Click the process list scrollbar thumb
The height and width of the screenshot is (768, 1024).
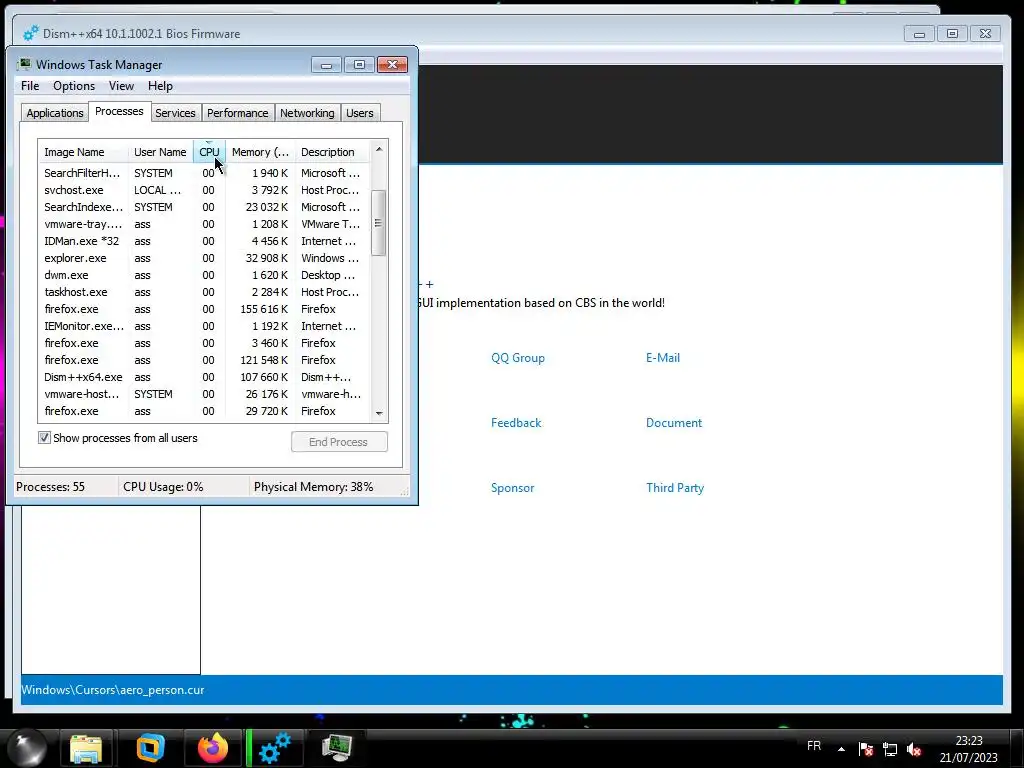coord(379,223)
